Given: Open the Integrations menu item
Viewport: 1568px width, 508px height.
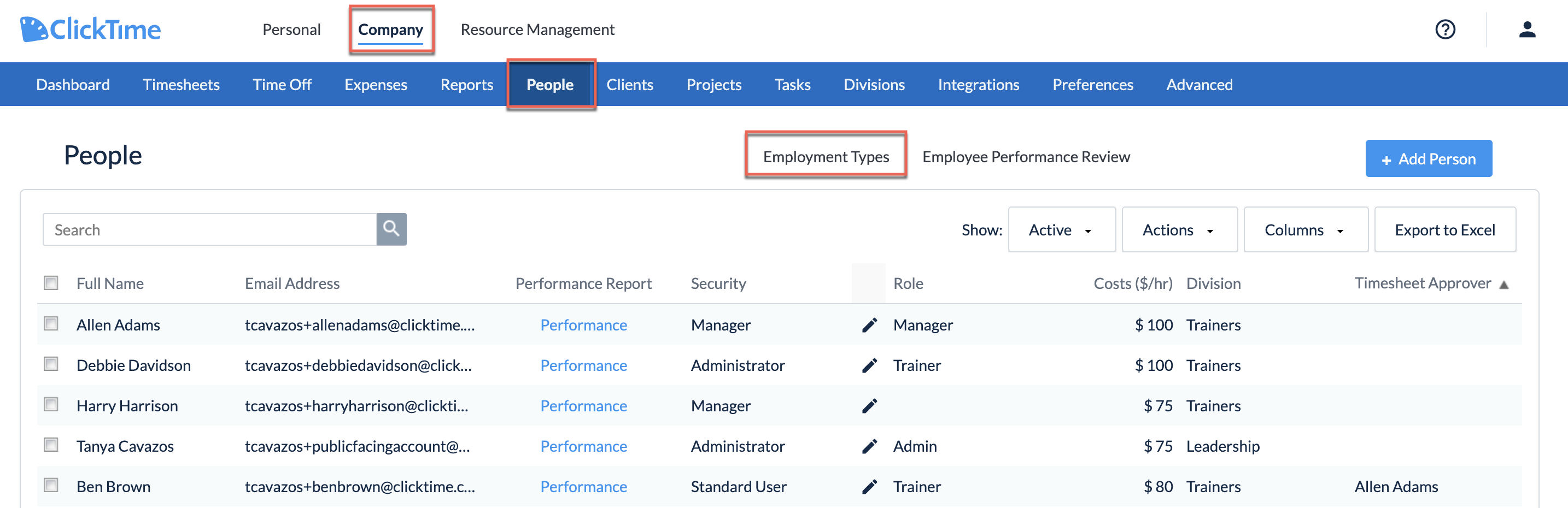Looking at the screenshot, I should [978, 85].
